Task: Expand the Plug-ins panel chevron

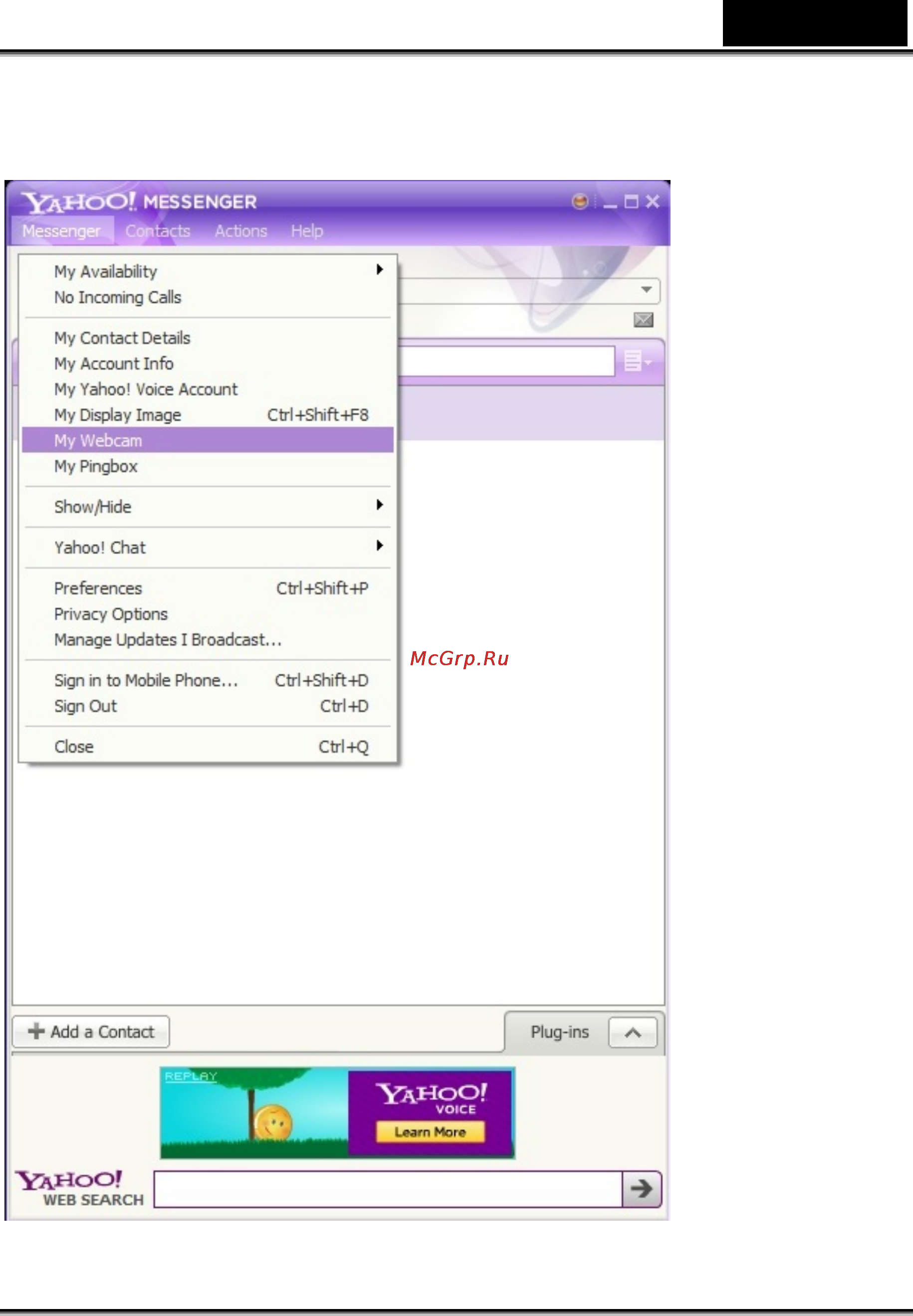Action: (633, 1032)
